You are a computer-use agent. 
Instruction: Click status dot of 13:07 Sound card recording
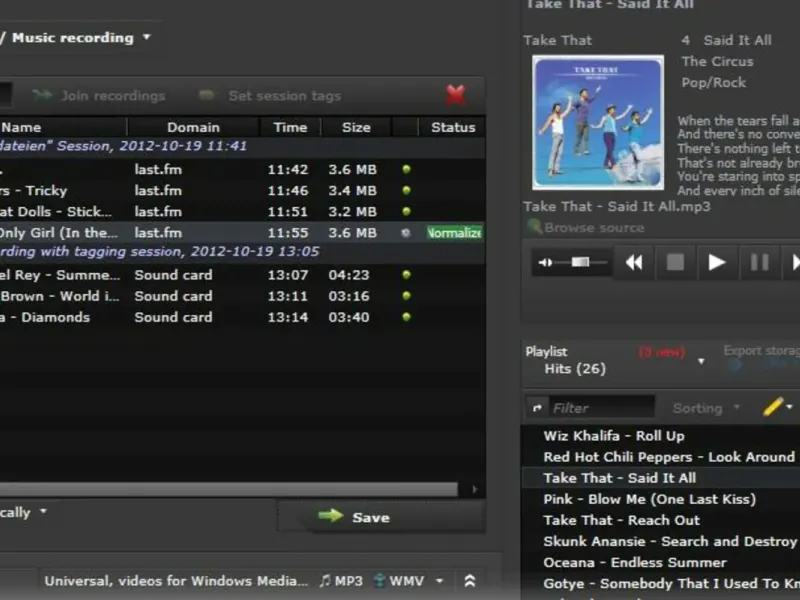point(406,274)
